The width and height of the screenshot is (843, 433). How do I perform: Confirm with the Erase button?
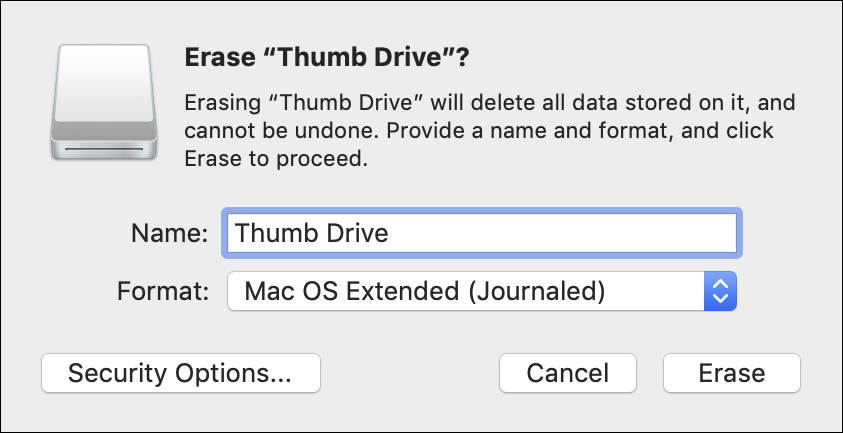point(732,373)
